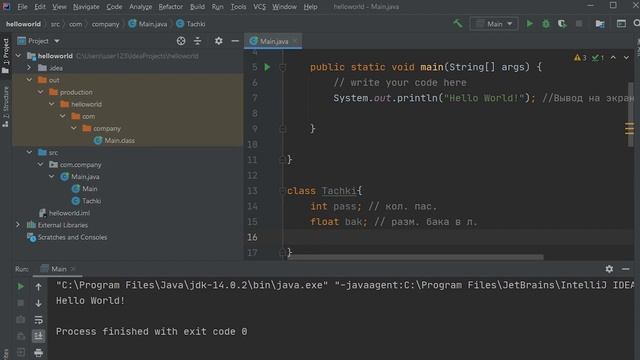
Task: Open Project Structure folder icon in toolbar
Action: 600,24
